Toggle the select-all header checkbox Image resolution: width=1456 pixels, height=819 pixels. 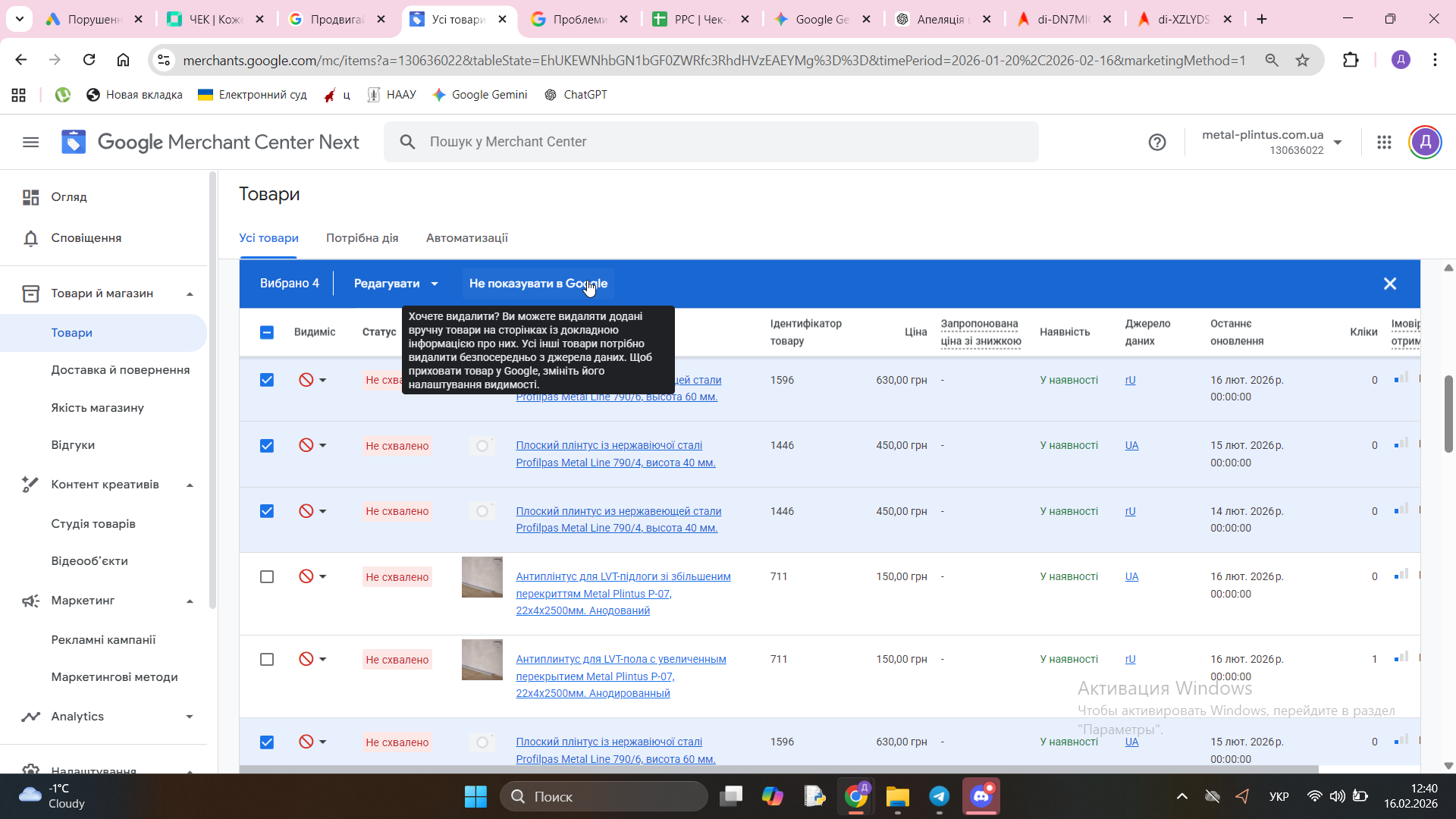pyautogui.click(x=267, y=332)
